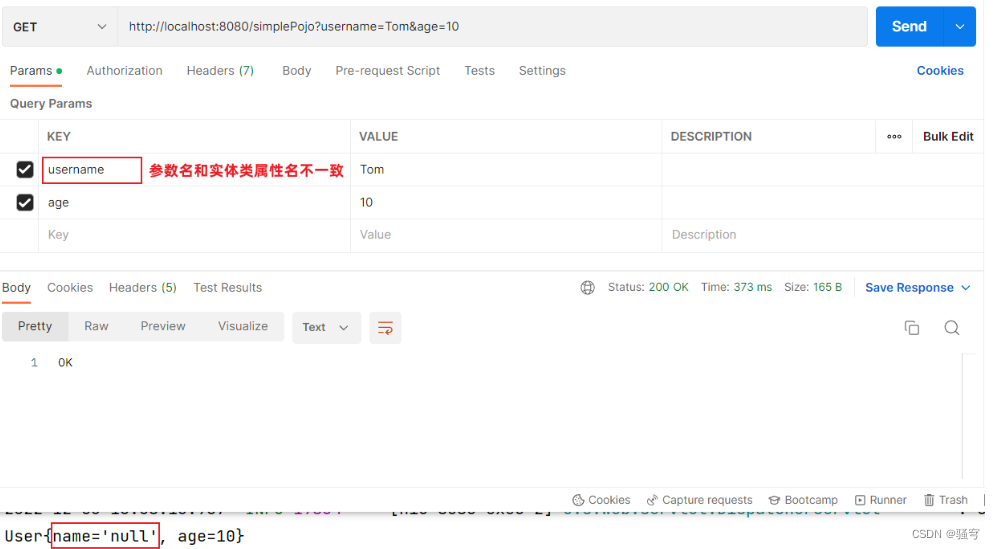Open Trash from the status bar
The image size is (995, 549).
(946, 500)
